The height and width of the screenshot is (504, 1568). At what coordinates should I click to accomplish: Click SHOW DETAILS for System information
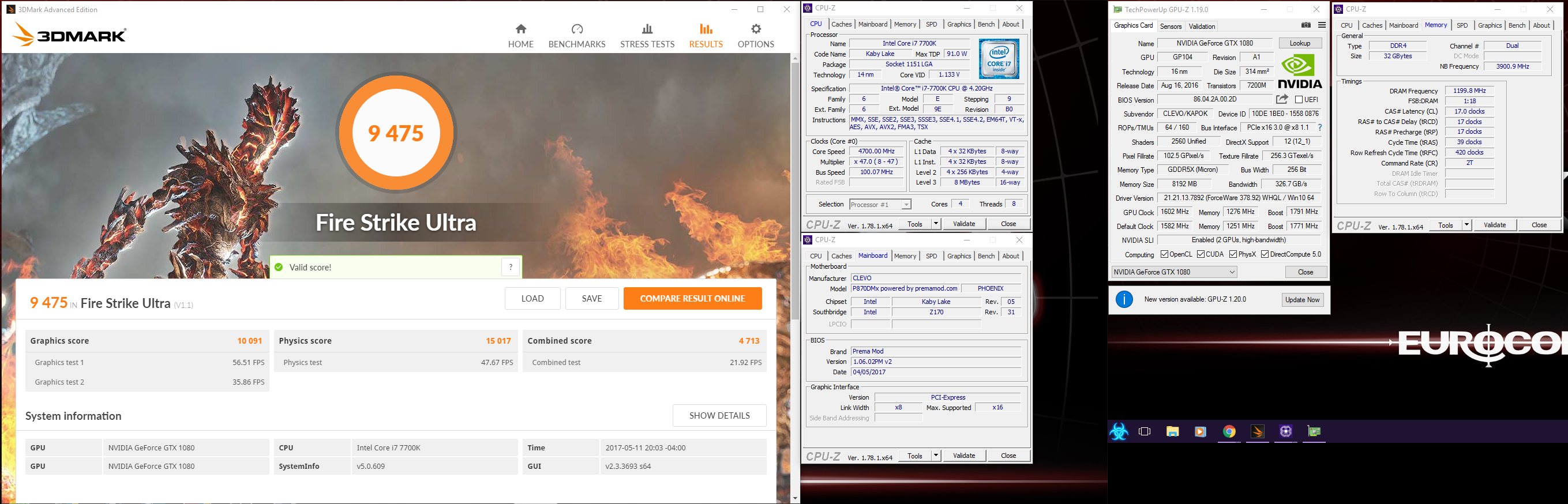click(x=719, y=416)
